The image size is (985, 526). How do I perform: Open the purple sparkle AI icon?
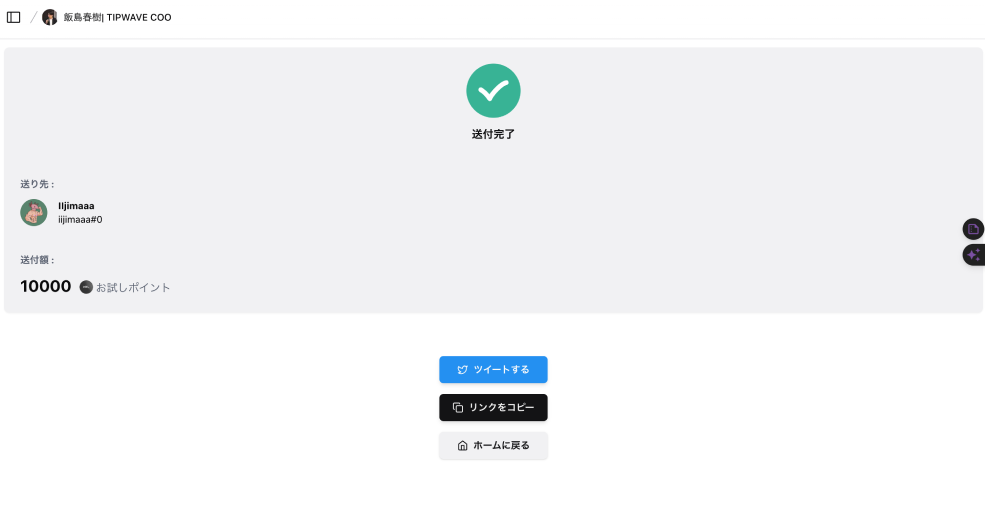(973, 255)
